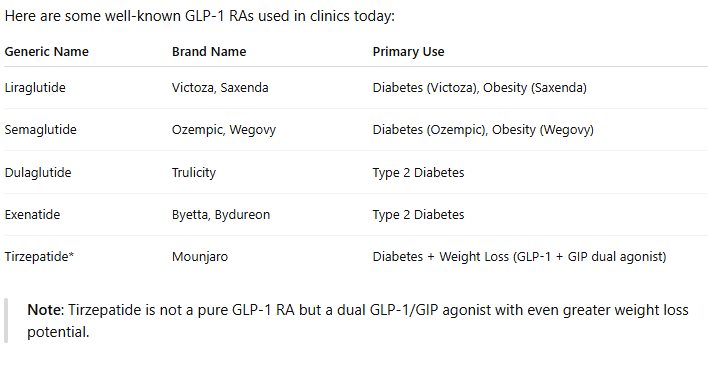Click the Ozempic, Wegovy brand cell

tap(224, 130)
